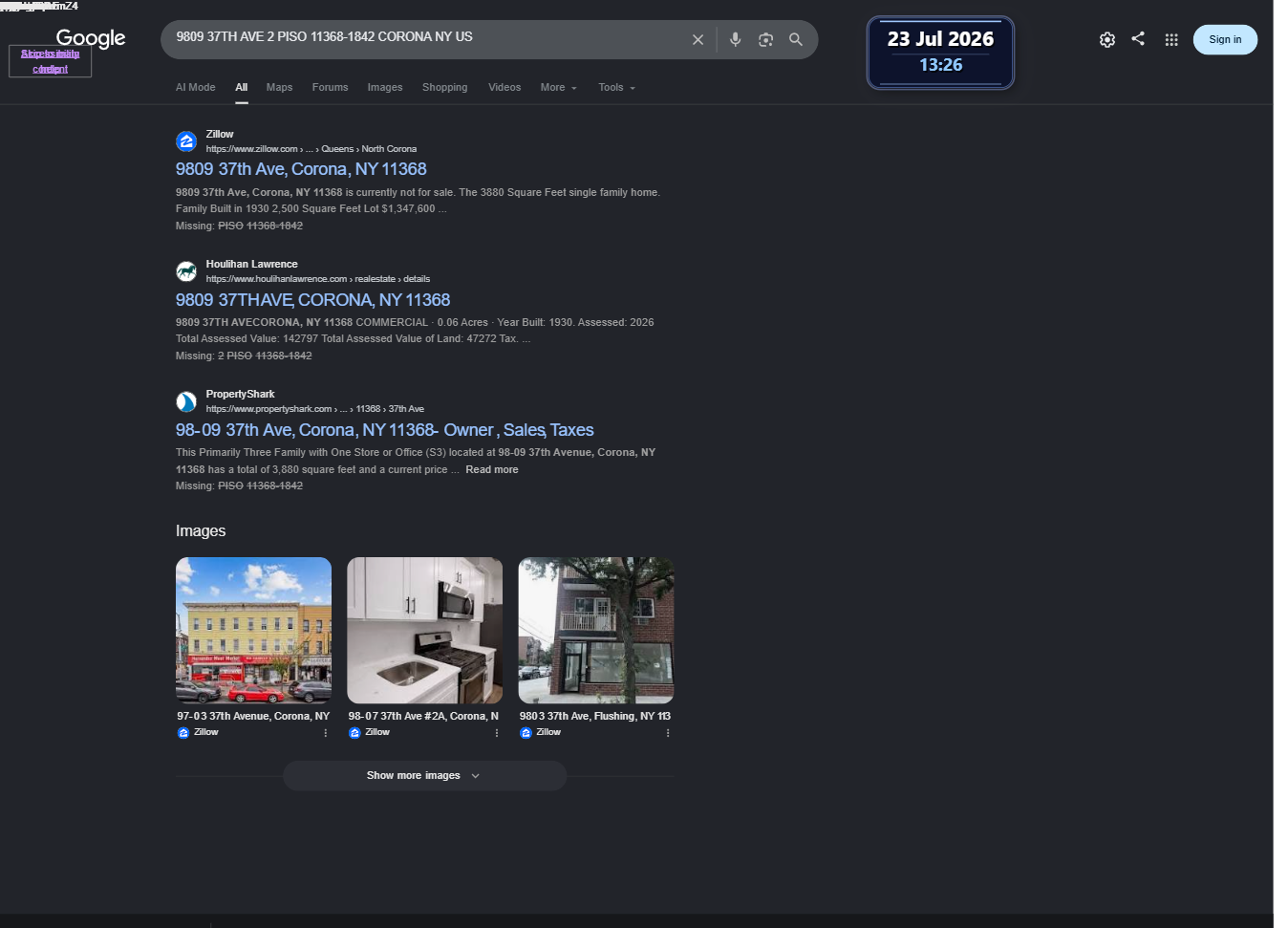Viewport: 1288px width, 928px height.
Task: Click the 'PropertyShark' site name
Action: pos(241,395)
